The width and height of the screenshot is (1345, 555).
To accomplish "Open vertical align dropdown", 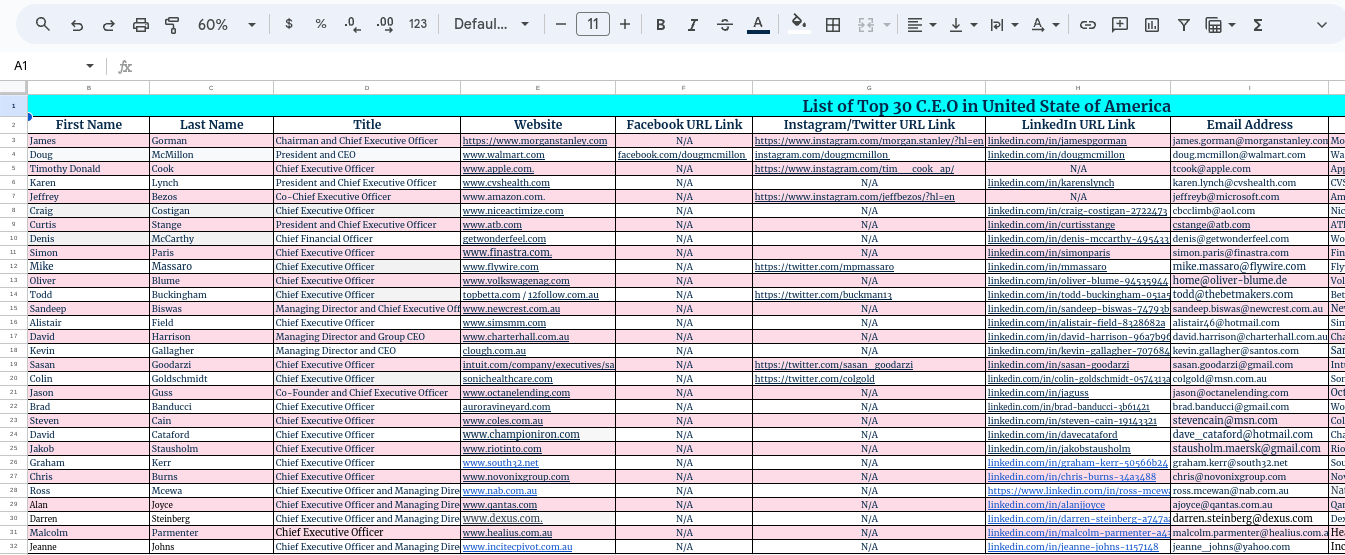I will pos(962,24).
